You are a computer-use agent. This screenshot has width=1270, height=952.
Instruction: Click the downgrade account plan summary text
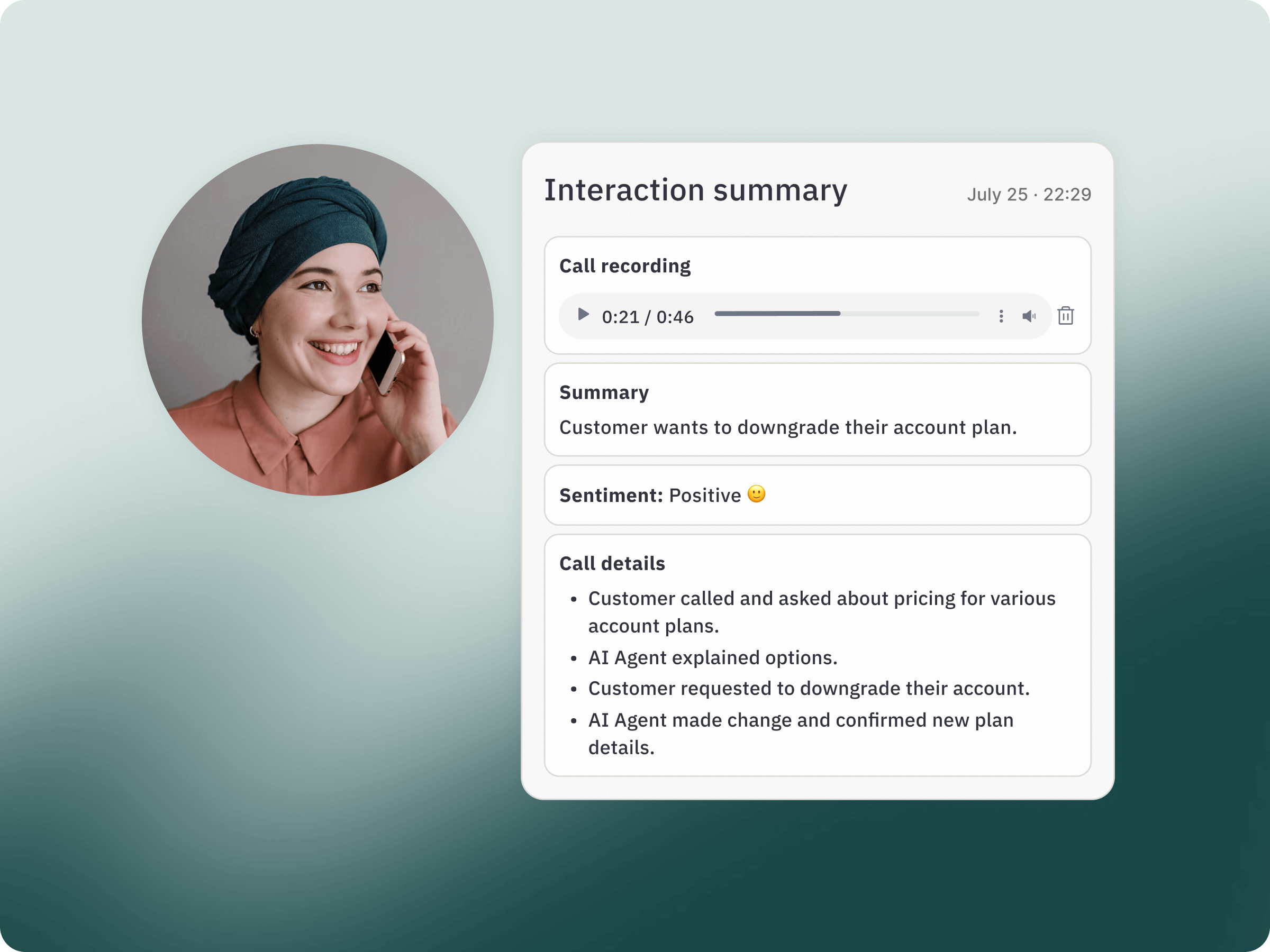point(788,427)
